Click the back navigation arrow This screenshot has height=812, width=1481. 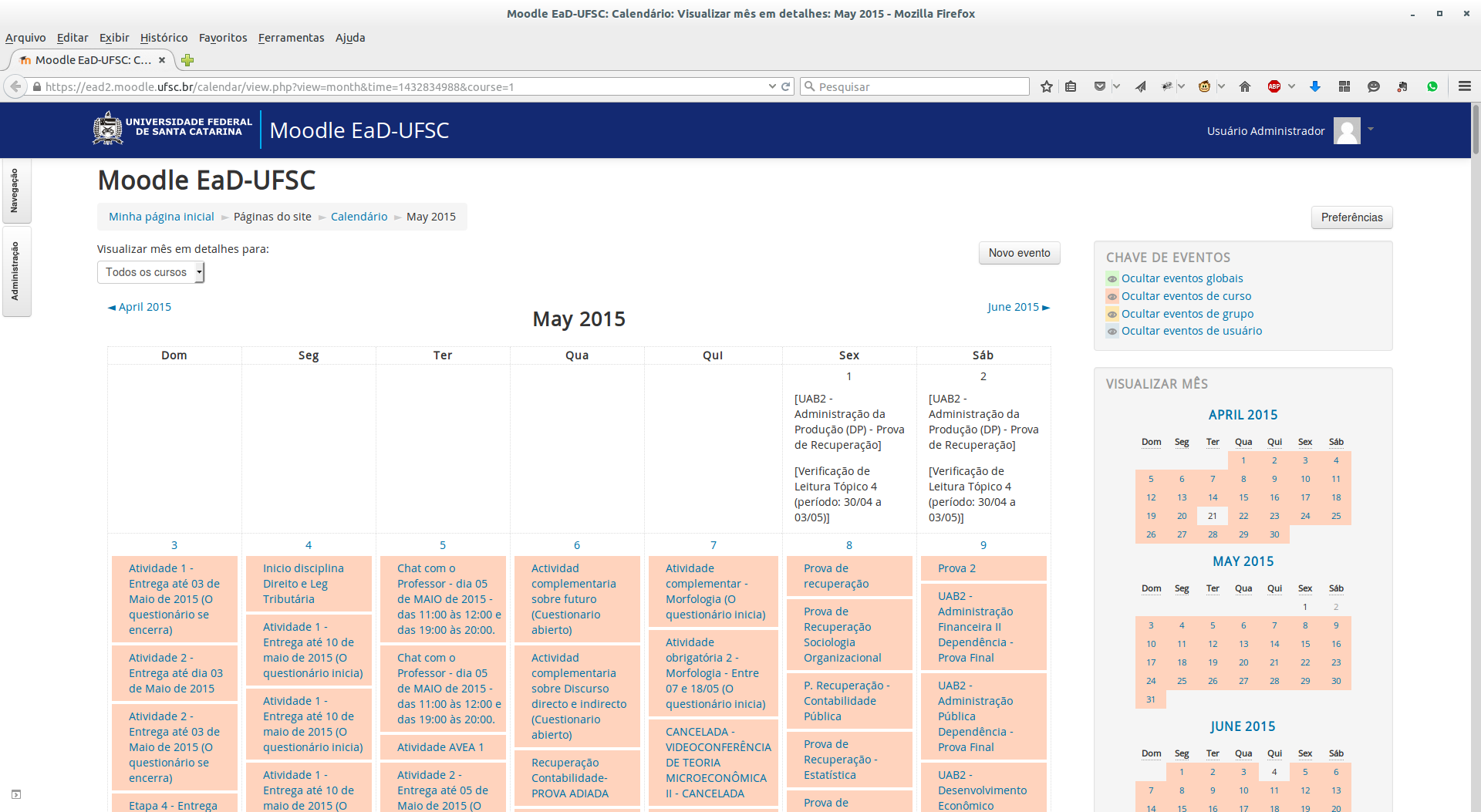pyautogui.click(x=15, y=86)
